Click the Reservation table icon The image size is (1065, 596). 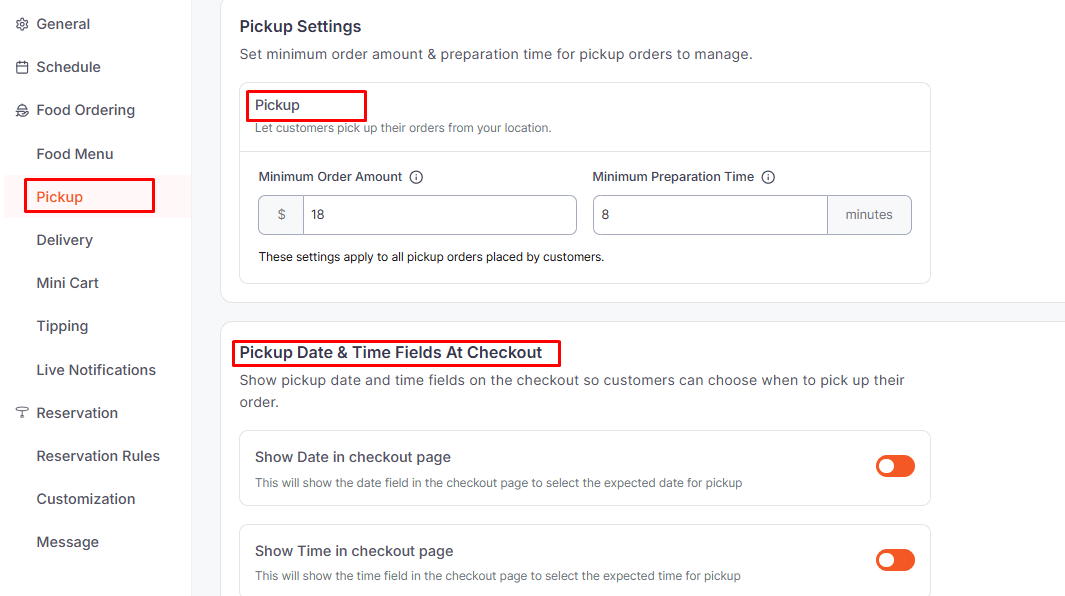point(22,413)
